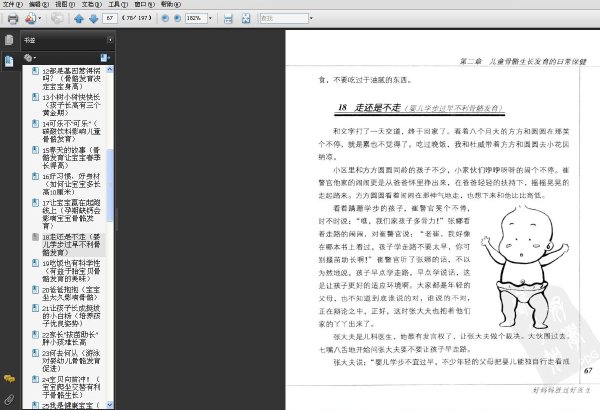Click the bookmark icon beside item 24
The height and width of the screenshot is (410, 600).
[36, 379]
